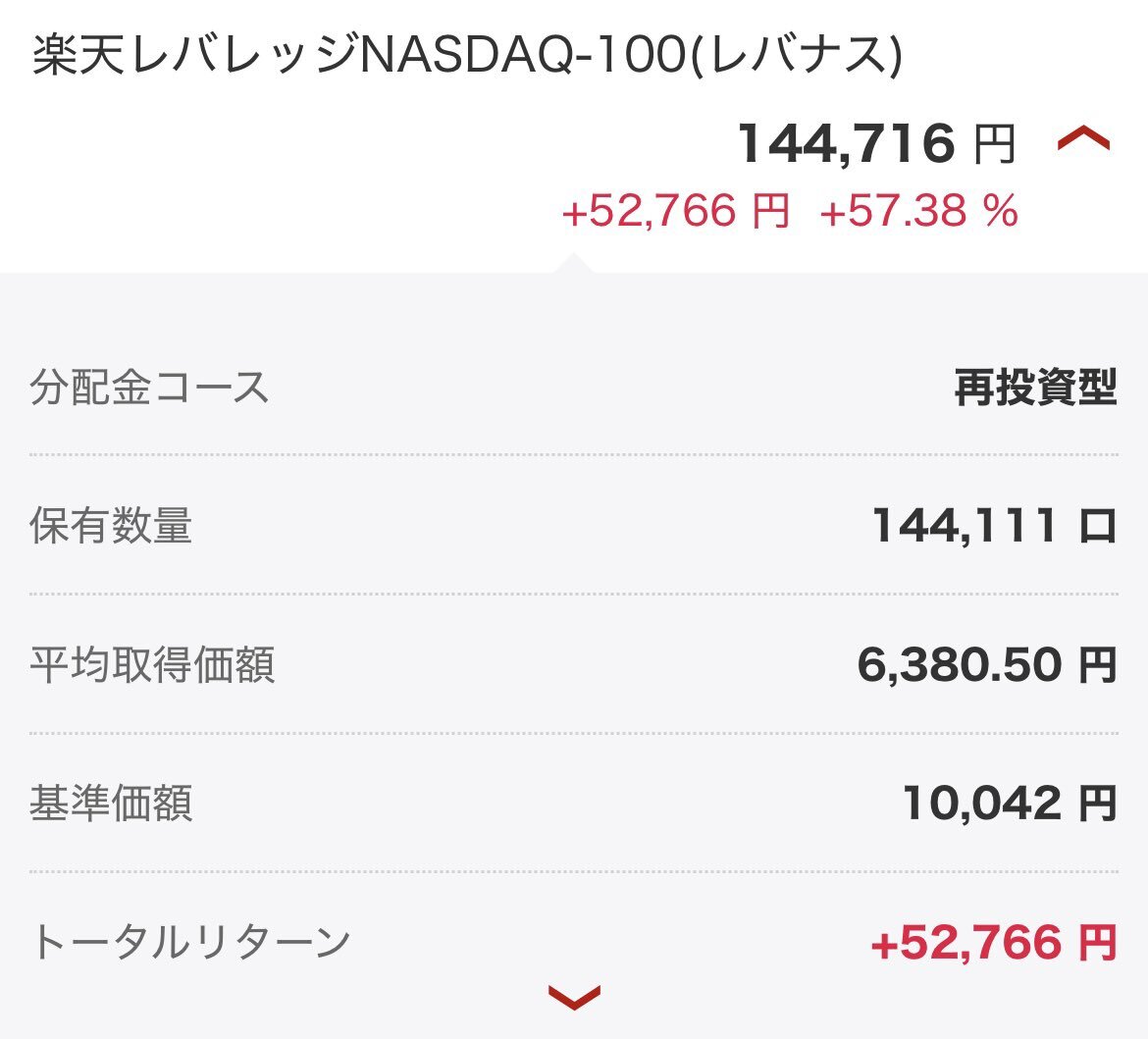Click the 6,380.50 円 average acquisition price
The height and width of the screenshot is (1039, 1148).
pyautogui.click(x=987, y=665)
